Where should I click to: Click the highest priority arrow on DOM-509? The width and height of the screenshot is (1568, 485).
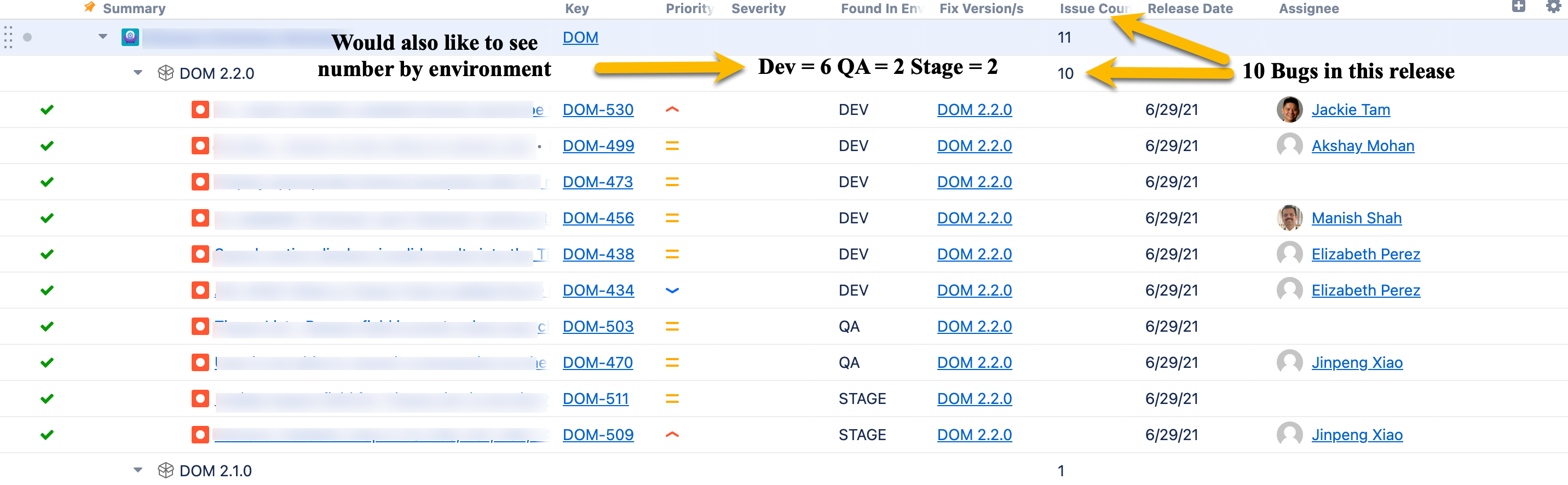672,435
